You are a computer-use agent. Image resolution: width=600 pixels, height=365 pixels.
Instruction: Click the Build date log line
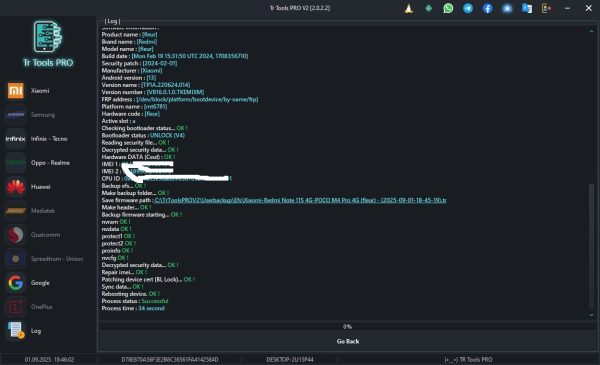[x=175, y=56]
